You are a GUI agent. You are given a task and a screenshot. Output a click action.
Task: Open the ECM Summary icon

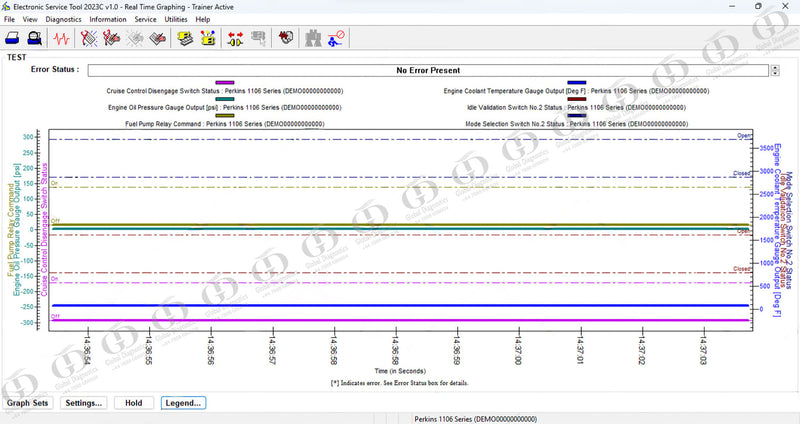coord(185,38)
